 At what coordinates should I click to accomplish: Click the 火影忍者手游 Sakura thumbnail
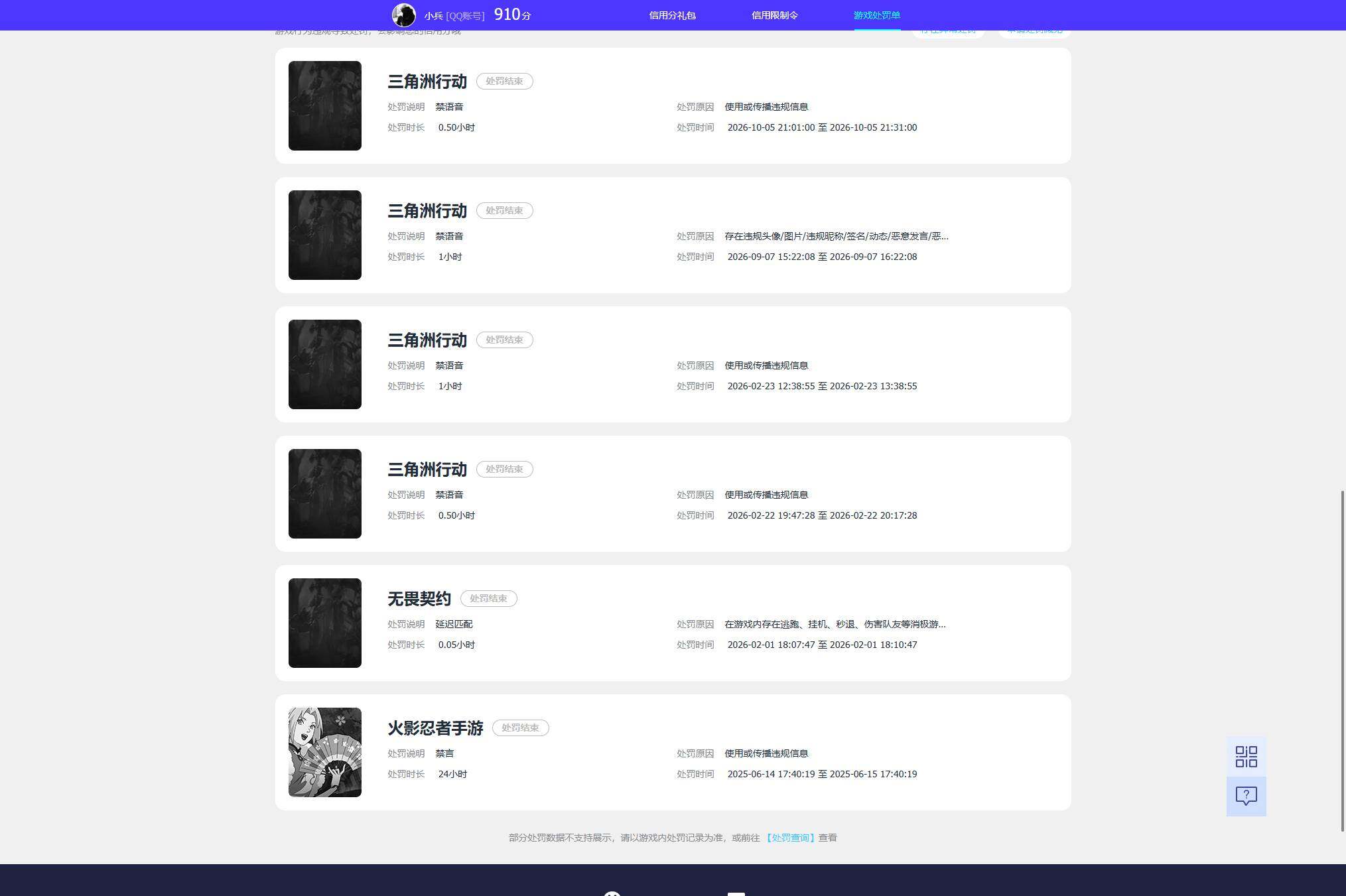coord(324,752)
